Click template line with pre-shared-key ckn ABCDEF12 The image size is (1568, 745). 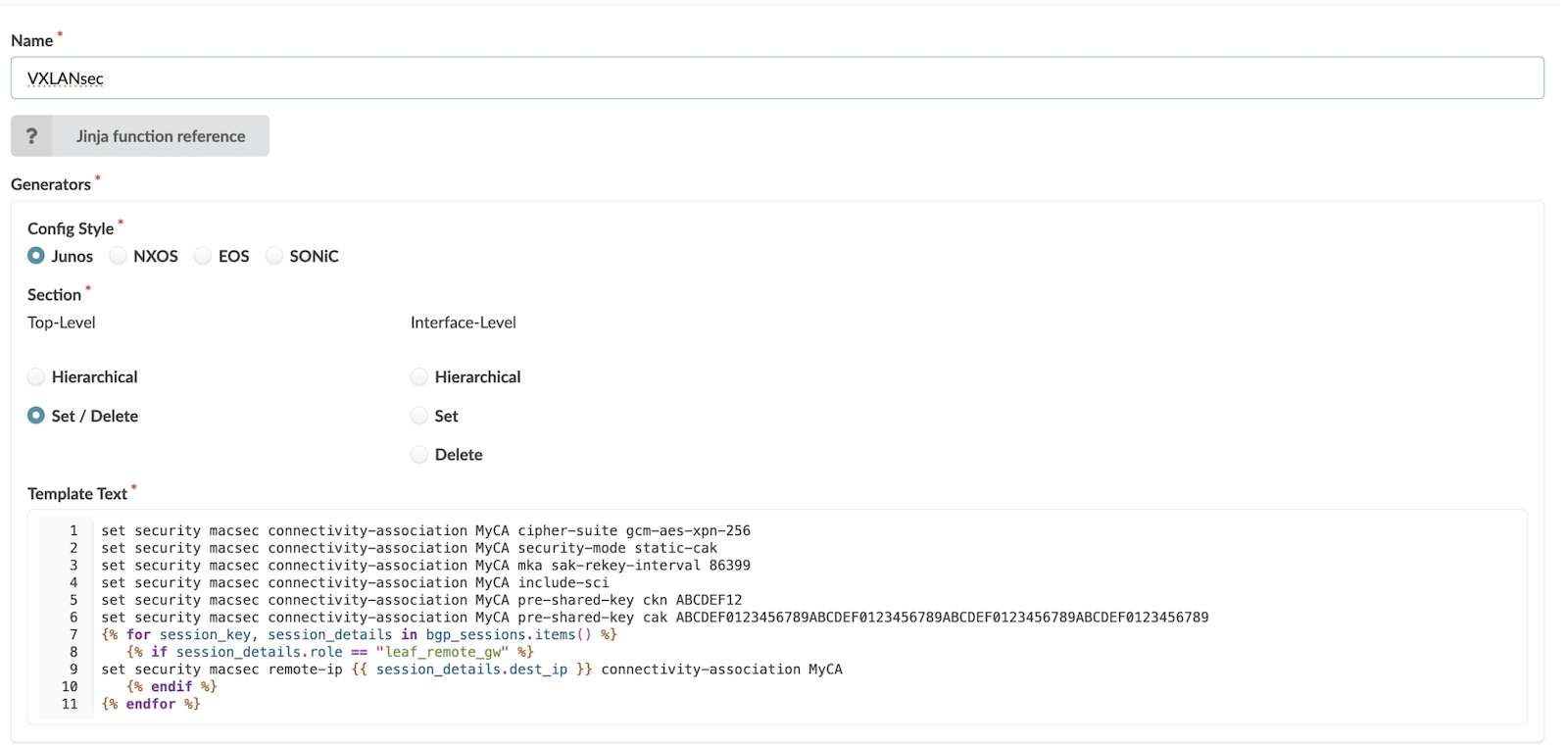pyautogui.click(x=421, y=601)
